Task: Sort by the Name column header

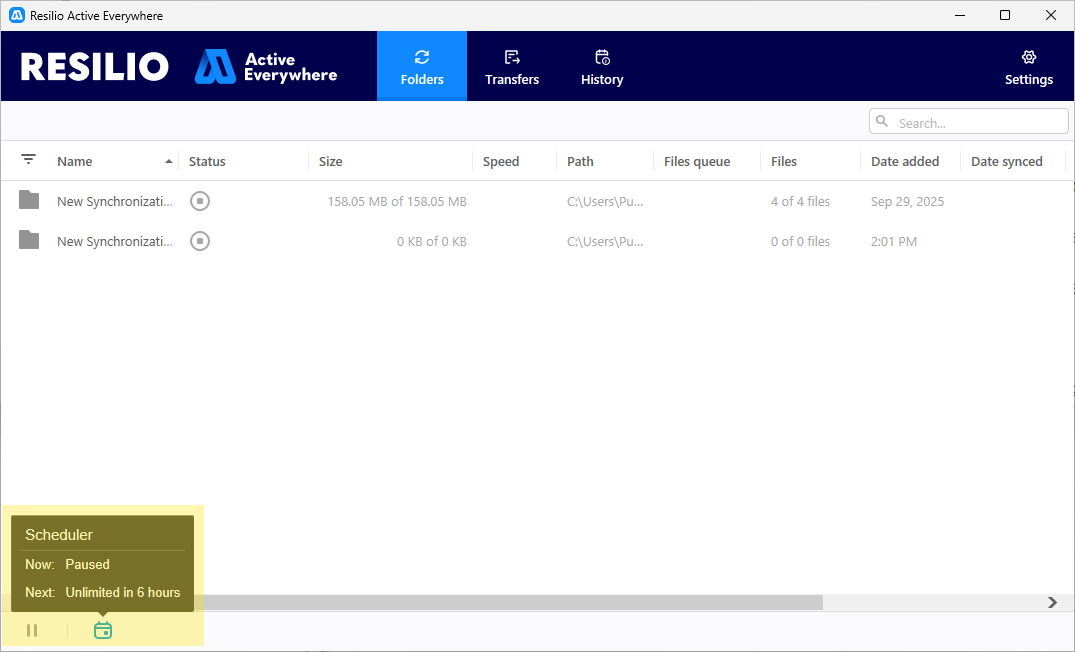Action: pyautogui.click(x=75, y=161)
